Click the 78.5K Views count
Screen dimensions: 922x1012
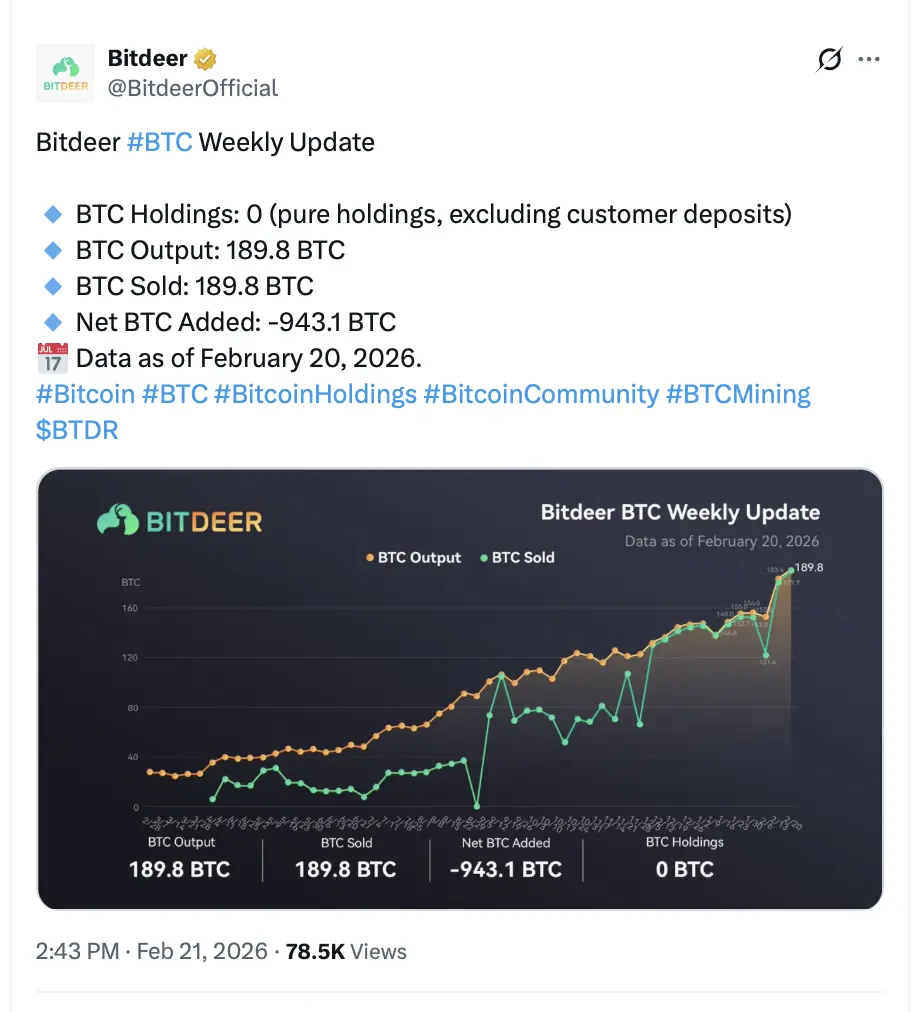point(346,951)
